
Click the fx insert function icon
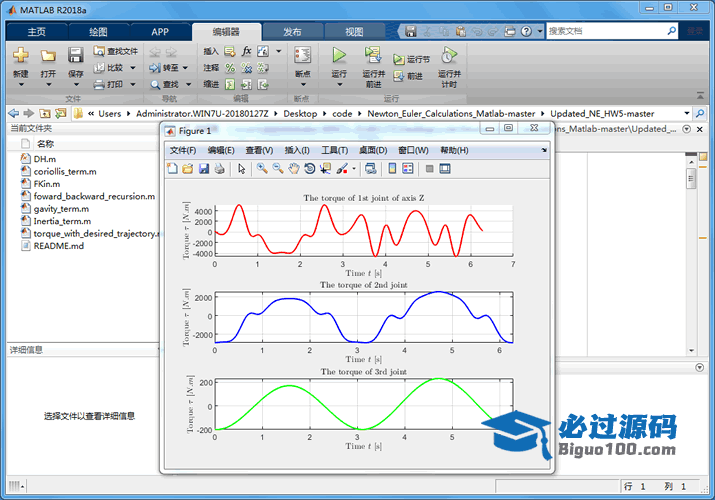point(246,51)
